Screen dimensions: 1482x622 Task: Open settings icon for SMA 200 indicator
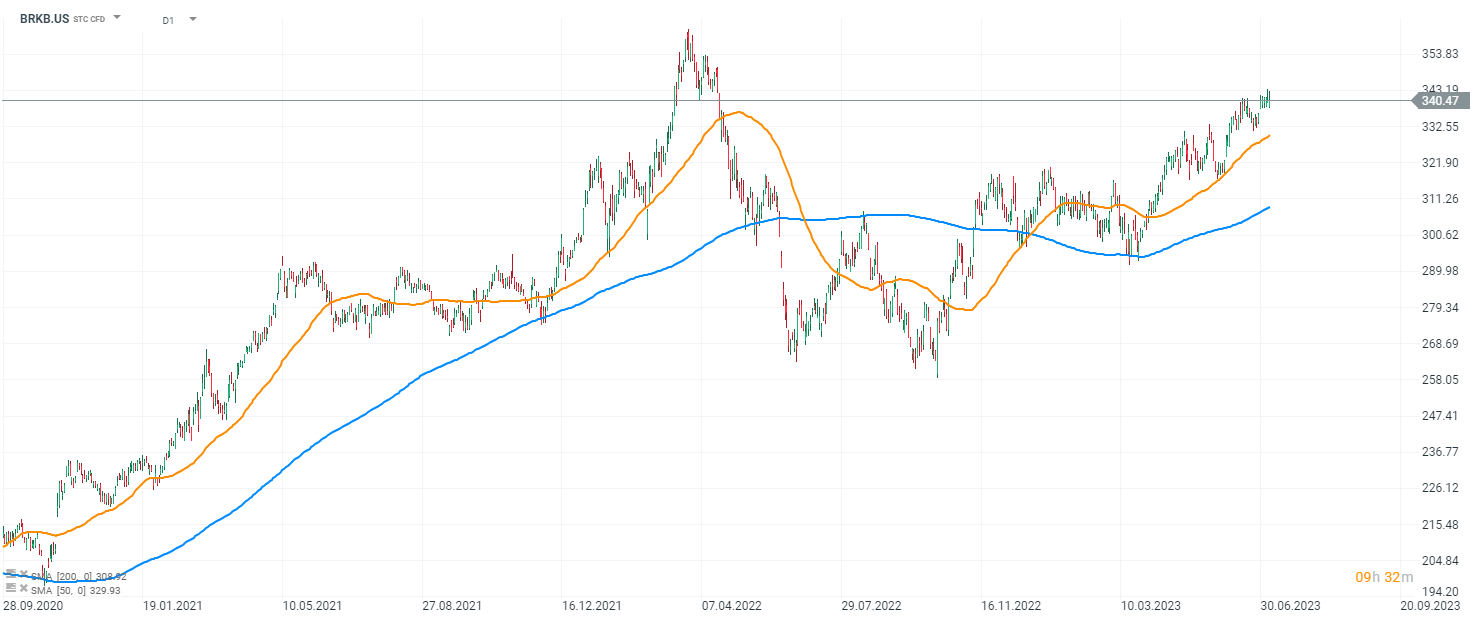[x=10, y=574]
